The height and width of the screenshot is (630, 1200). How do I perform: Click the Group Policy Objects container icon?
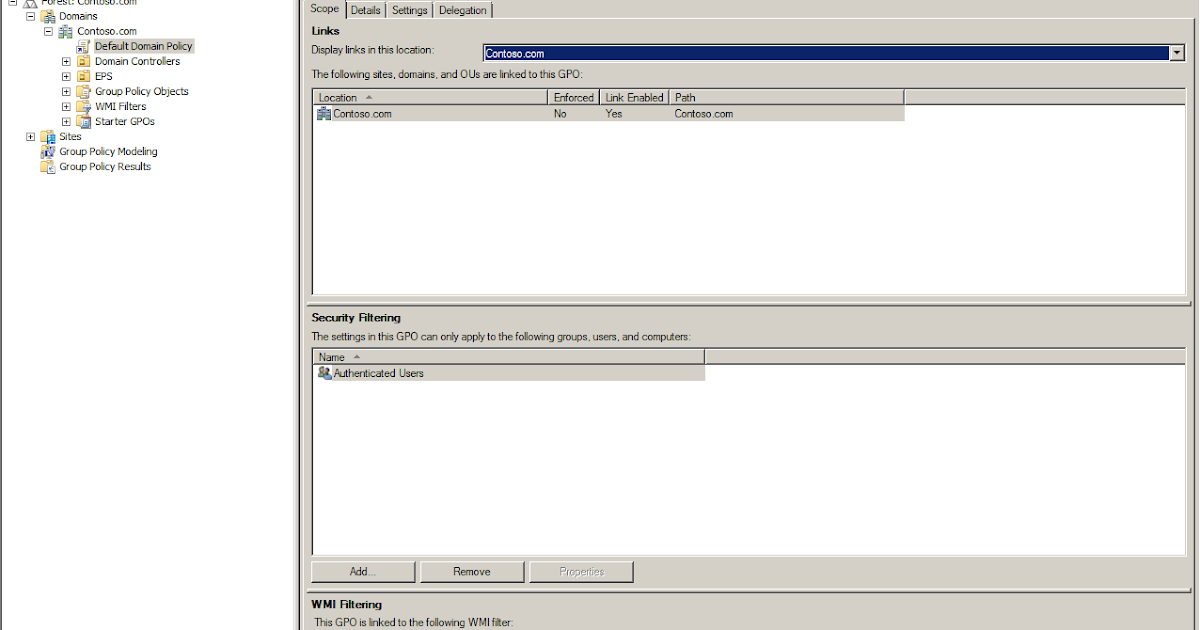pos(83,91)
